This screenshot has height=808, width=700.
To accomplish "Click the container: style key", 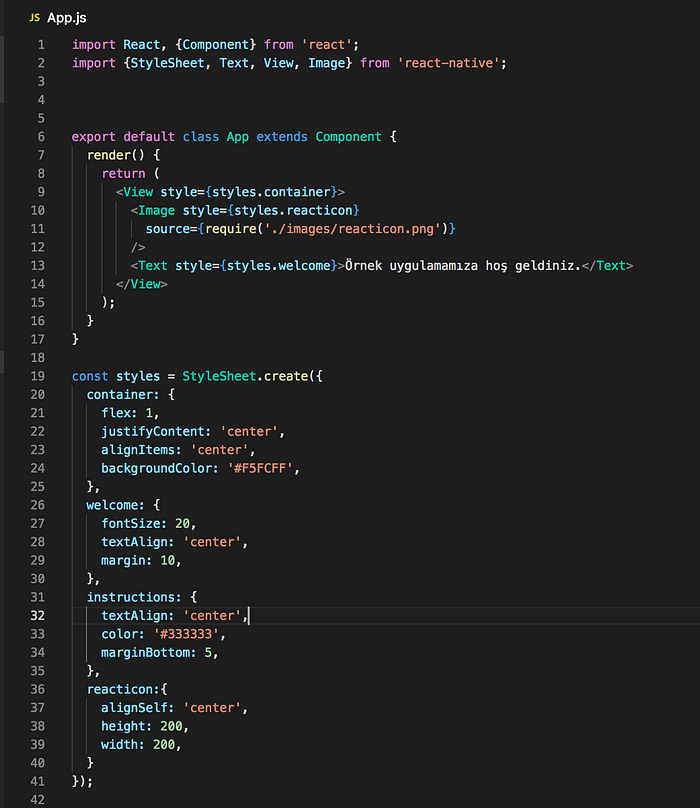I will pyautogui.click(x=123, y=395).
